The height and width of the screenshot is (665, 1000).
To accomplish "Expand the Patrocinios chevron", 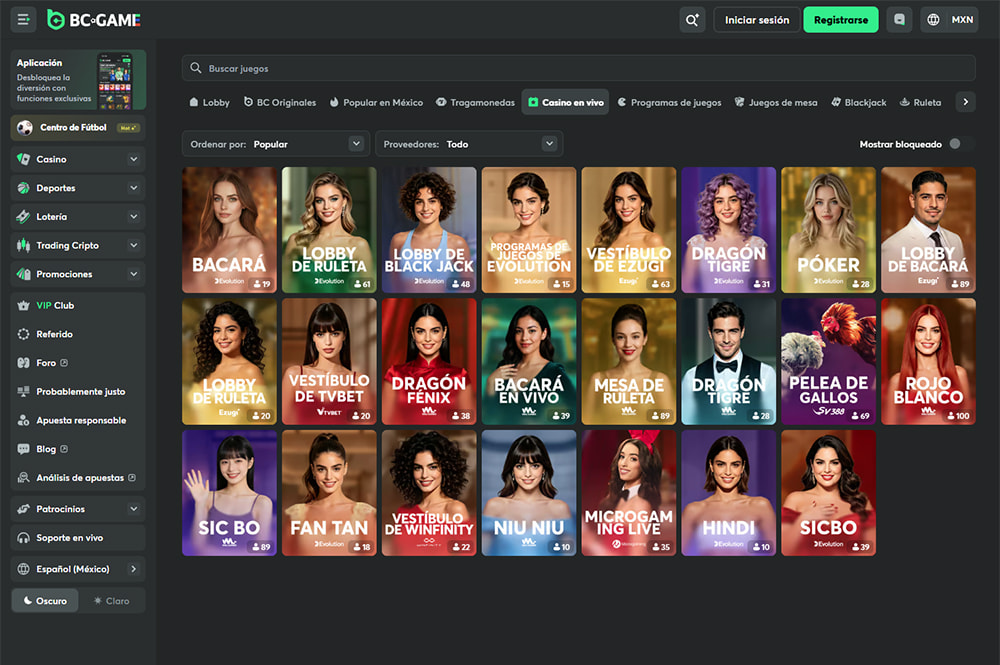I will pyautogui.click(x=133, y=509).
